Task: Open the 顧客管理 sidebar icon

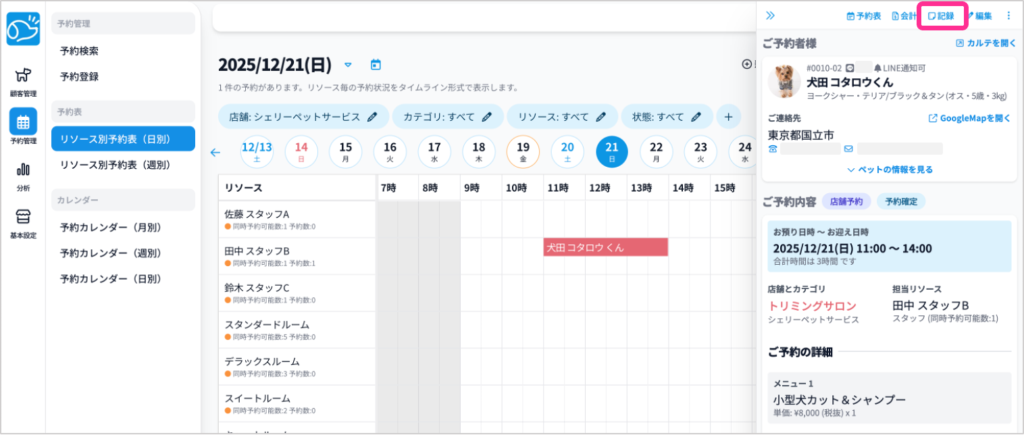Action: 22,77
